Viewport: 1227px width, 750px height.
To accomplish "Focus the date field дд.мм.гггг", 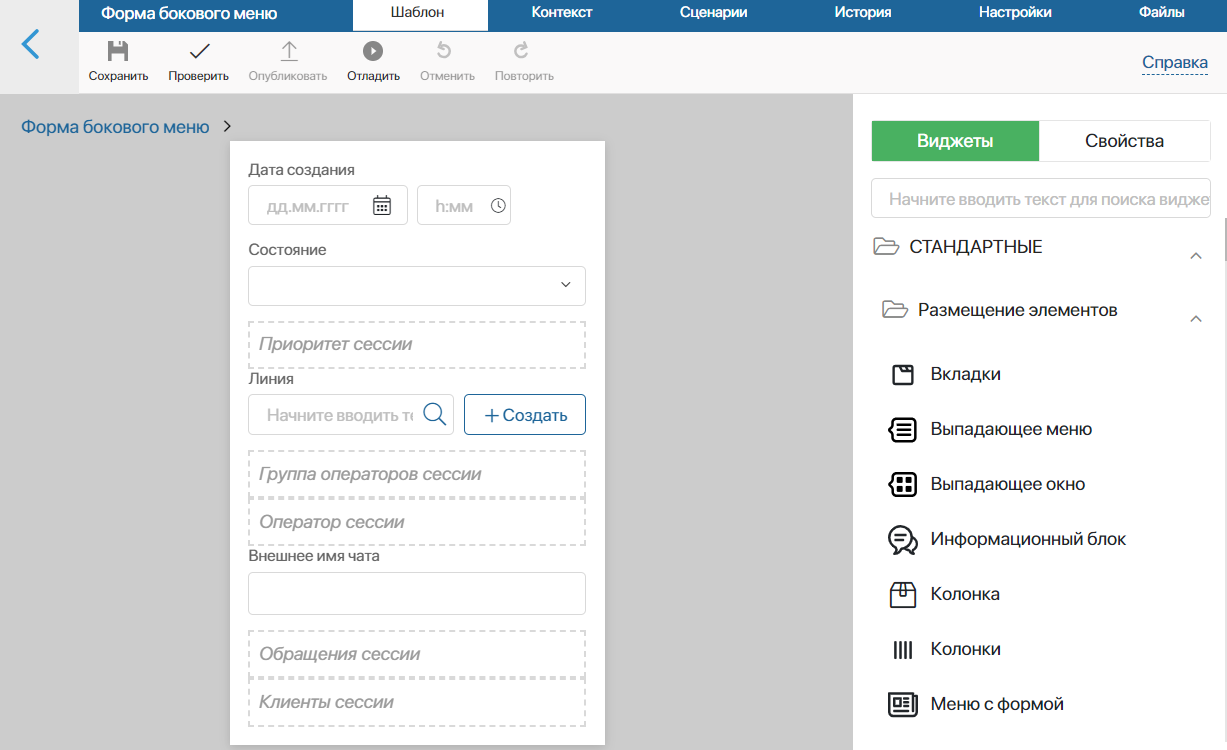I will coord(328,205).
